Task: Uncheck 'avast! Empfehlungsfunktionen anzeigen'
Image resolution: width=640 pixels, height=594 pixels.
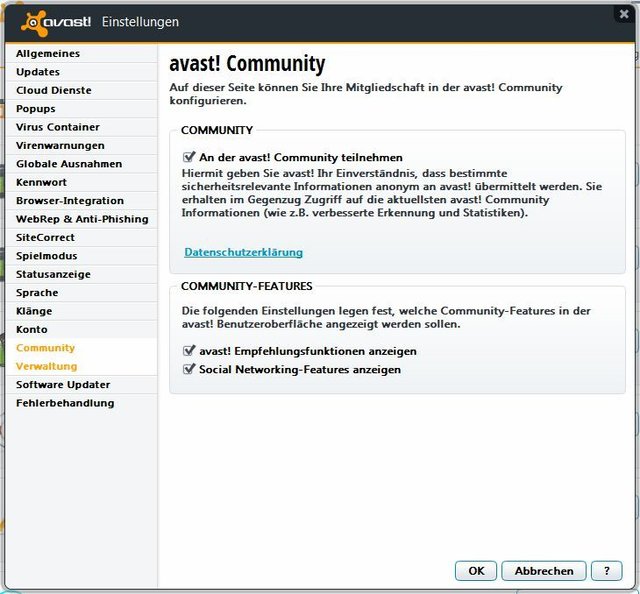Action: pos(189,351)
